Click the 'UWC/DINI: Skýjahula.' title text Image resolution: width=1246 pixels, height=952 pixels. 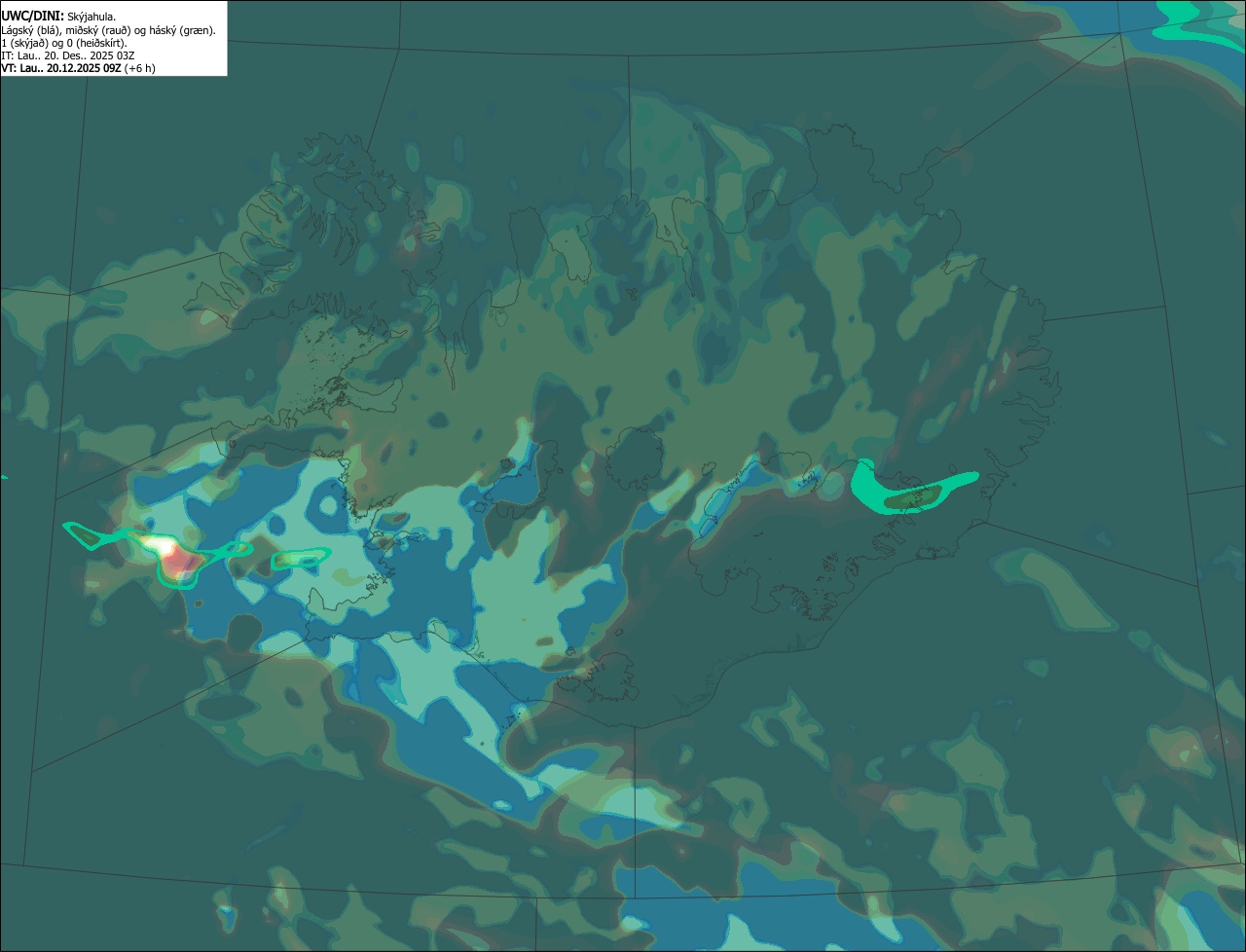tap(58, 16)
